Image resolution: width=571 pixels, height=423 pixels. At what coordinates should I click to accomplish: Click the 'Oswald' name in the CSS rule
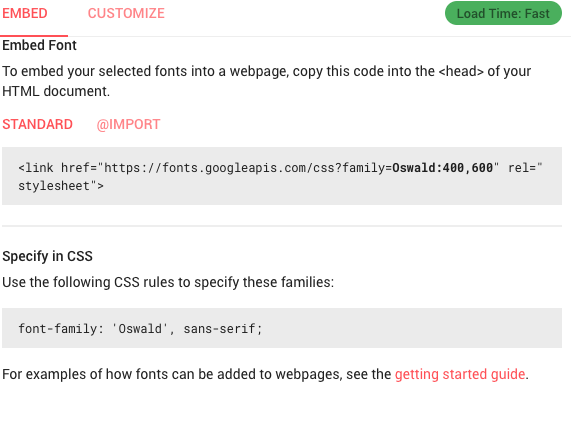(x=140, y=329)
